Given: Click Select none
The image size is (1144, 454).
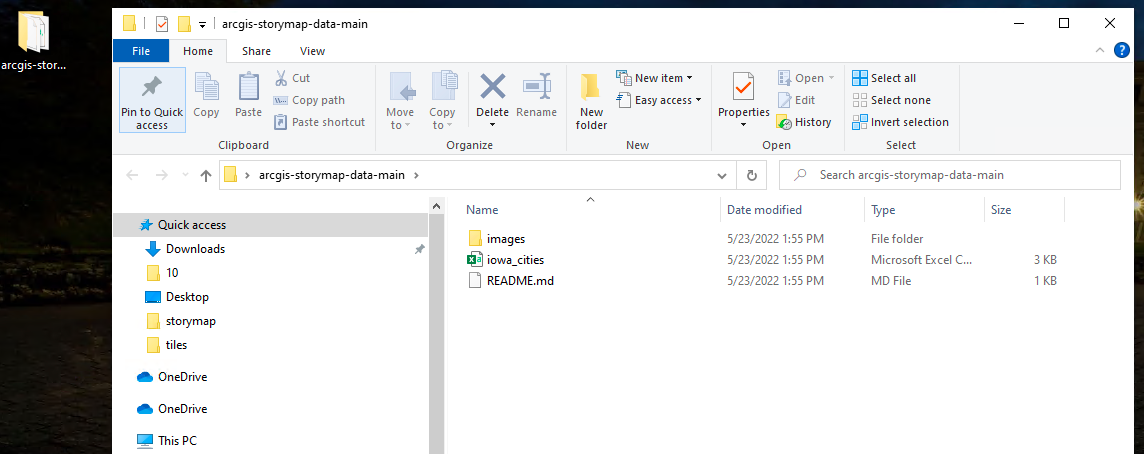Looking at the screenshot, I should pyautogui.click(x=892, y=100).
